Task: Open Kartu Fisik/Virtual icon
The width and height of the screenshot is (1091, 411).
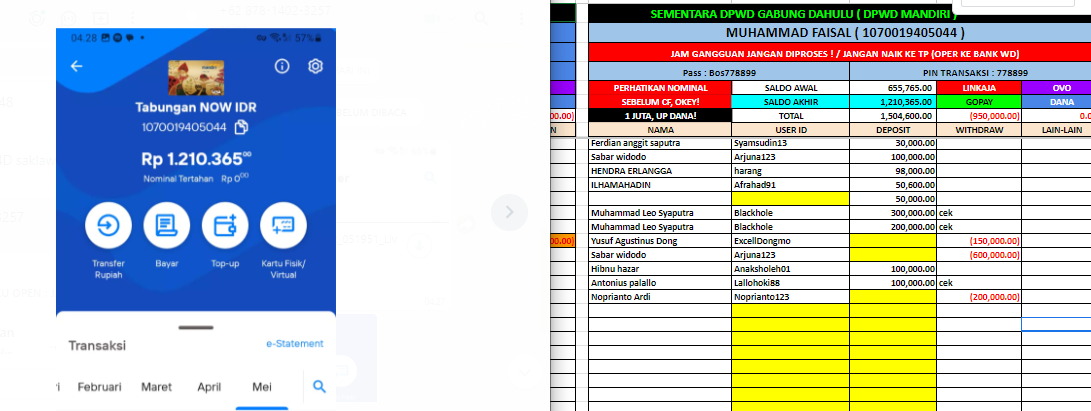Action: 283,225
